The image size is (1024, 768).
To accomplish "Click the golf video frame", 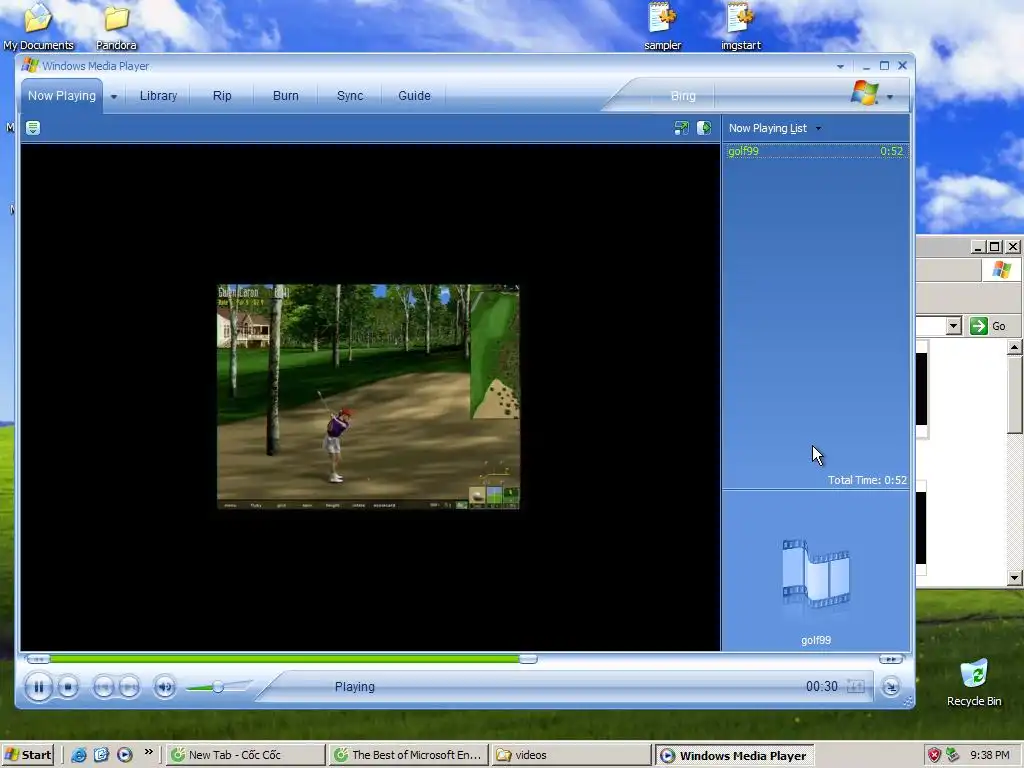I will click(x=368, y=396).
